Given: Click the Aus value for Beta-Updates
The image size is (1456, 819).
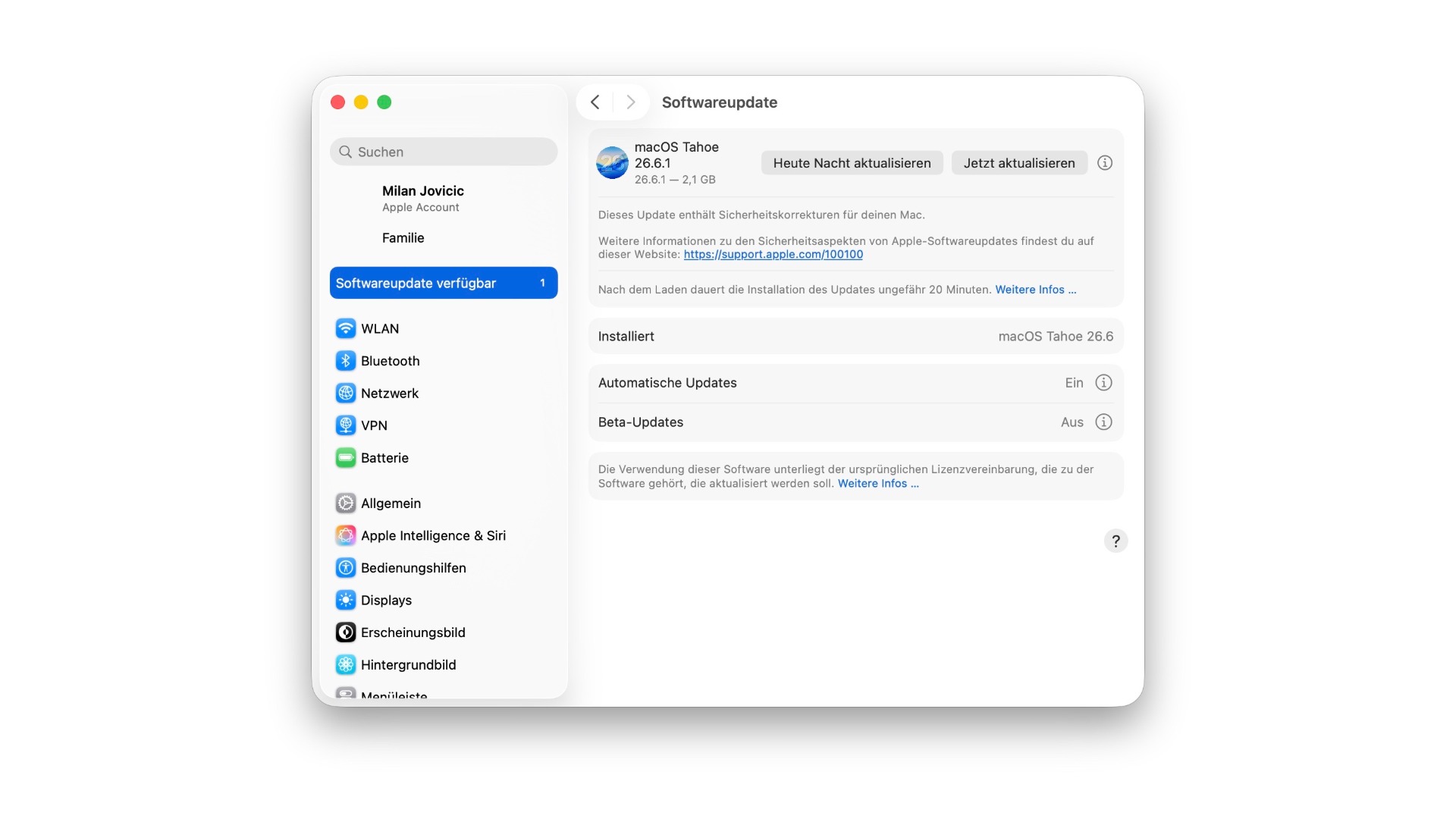Looking at the screenshot, I should tap(1072, 422).
